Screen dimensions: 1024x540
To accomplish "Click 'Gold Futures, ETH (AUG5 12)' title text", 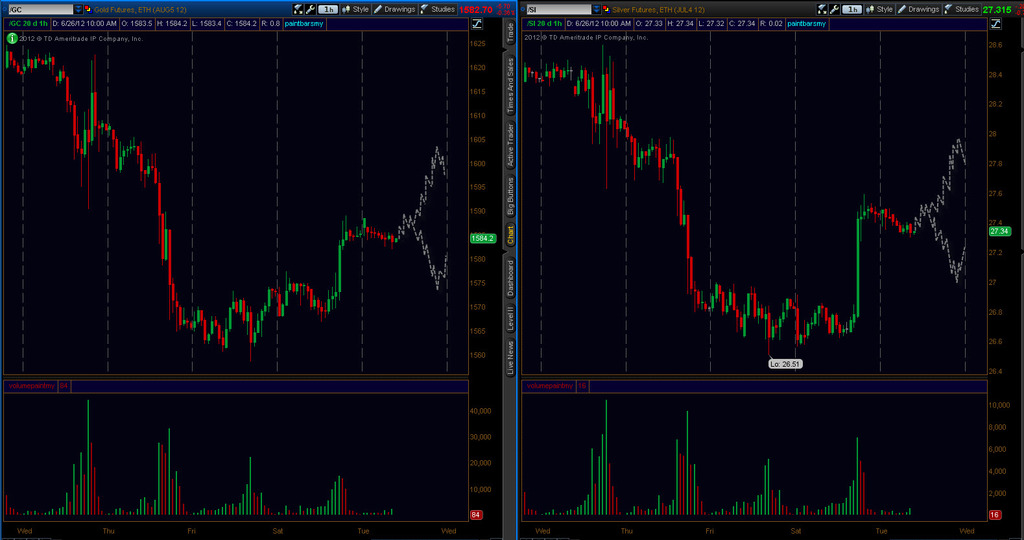I will click(x=140, y=10).
